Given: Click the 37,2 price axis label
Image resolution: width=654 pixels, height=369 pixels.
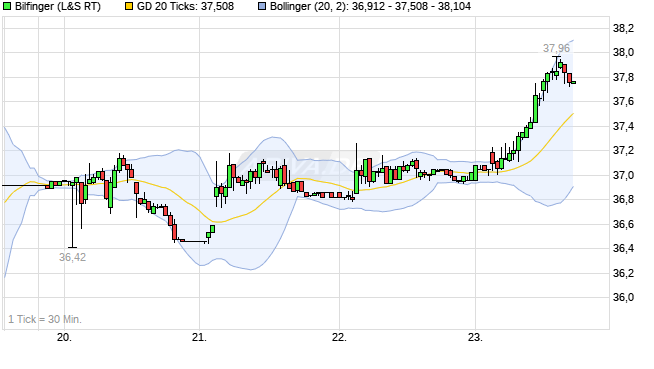Looking at the screenshot, I should [623, 151].
